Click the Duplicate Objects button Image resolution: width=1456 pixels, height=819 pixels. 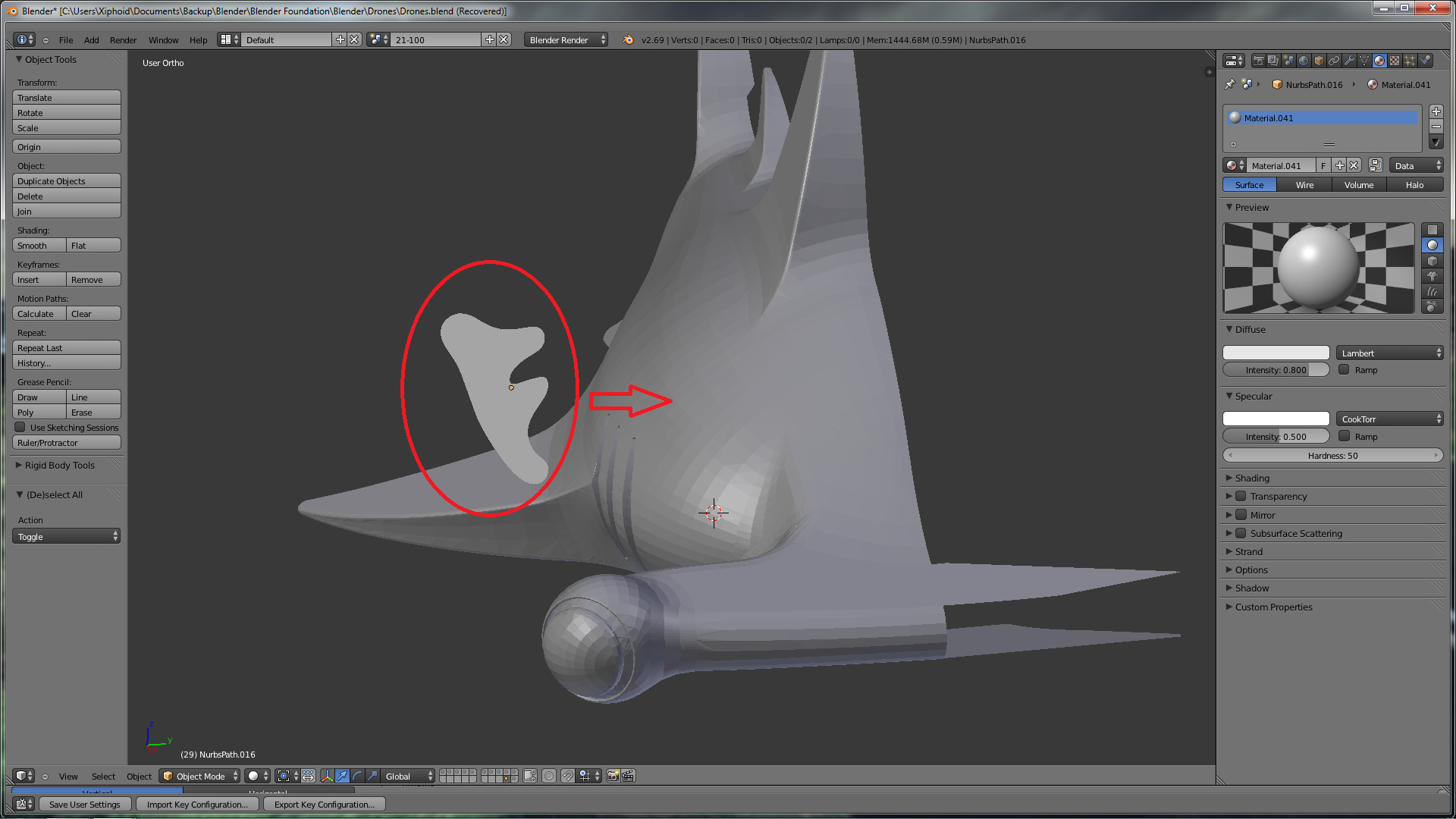pyautogui.click(x=66, y=181)
